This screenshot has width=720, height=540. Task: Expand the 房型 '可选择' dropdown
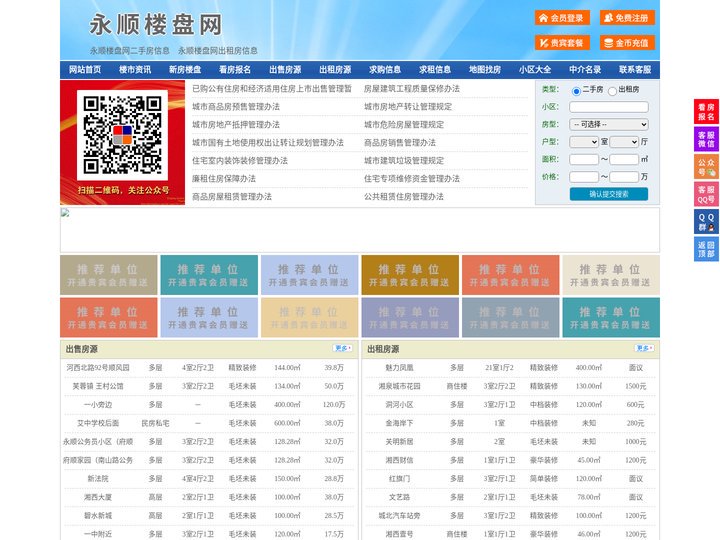(609, 124)
